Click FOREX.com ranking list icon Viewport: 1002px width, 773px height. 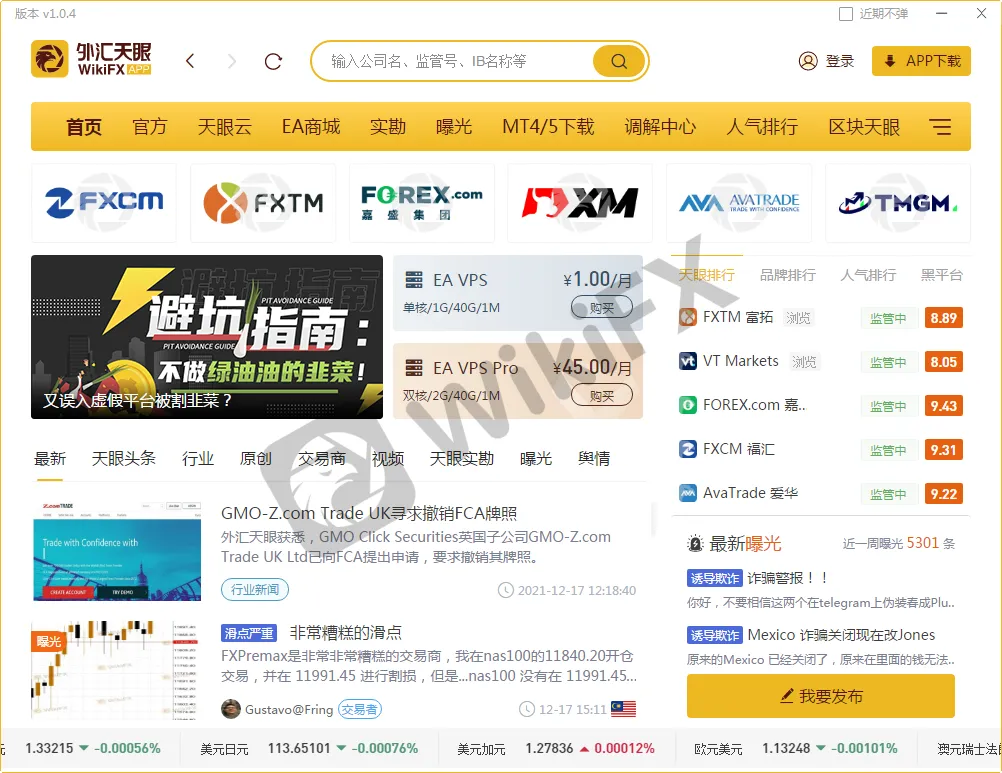688,405
